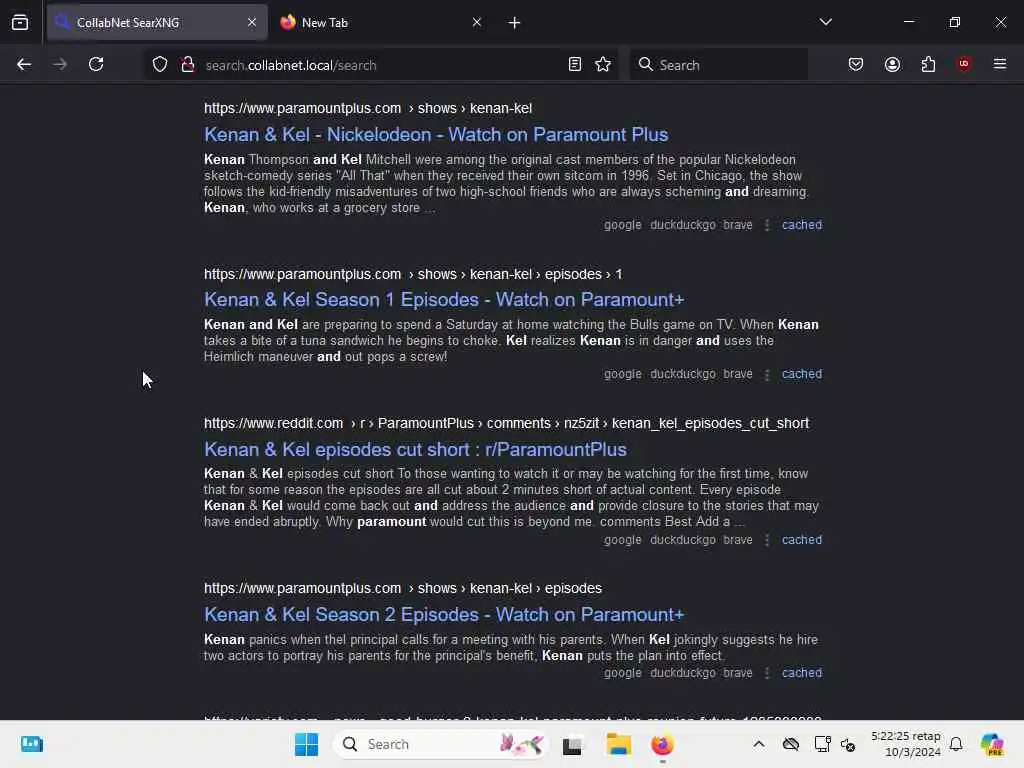Click paramountplus.com URL above Season 2 result

point(403,588)
